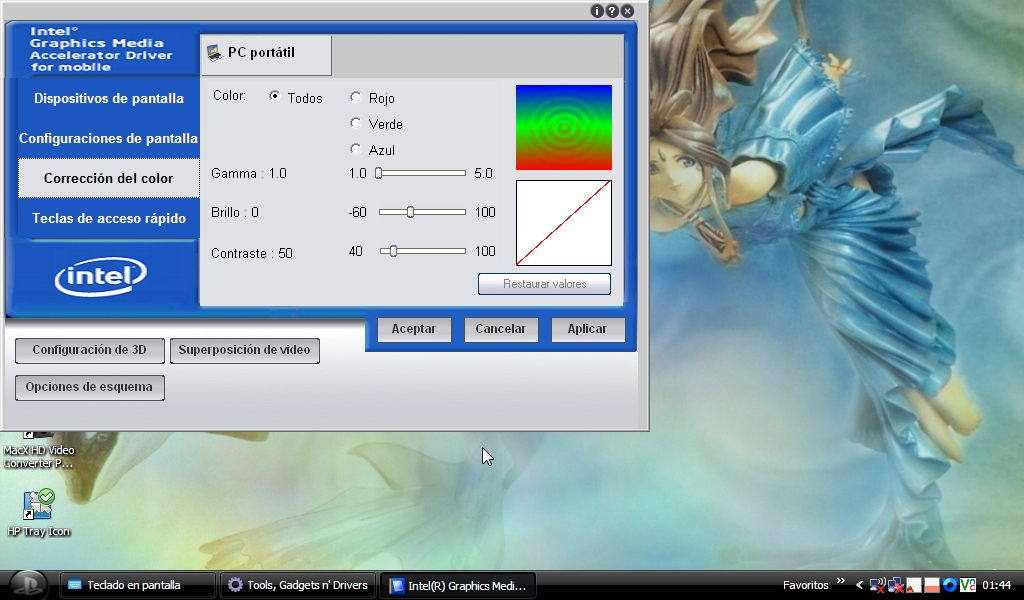Switch to Teclado en pantalla taskbar window
This screenshot has width=1024, height=600.
(x=137, y=585)
